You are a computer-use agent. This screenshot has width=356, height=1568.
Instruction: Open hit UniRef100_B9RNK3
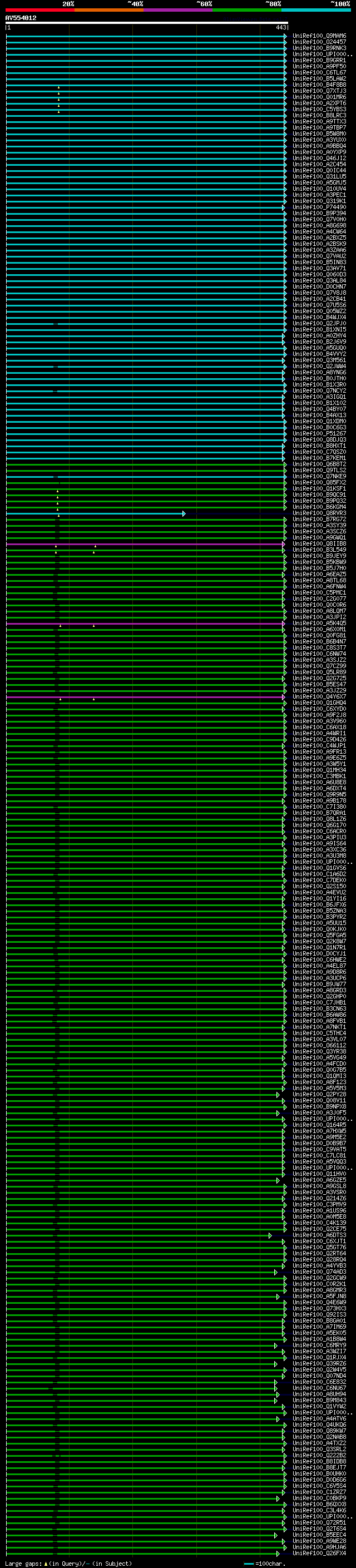coord(319,48)
